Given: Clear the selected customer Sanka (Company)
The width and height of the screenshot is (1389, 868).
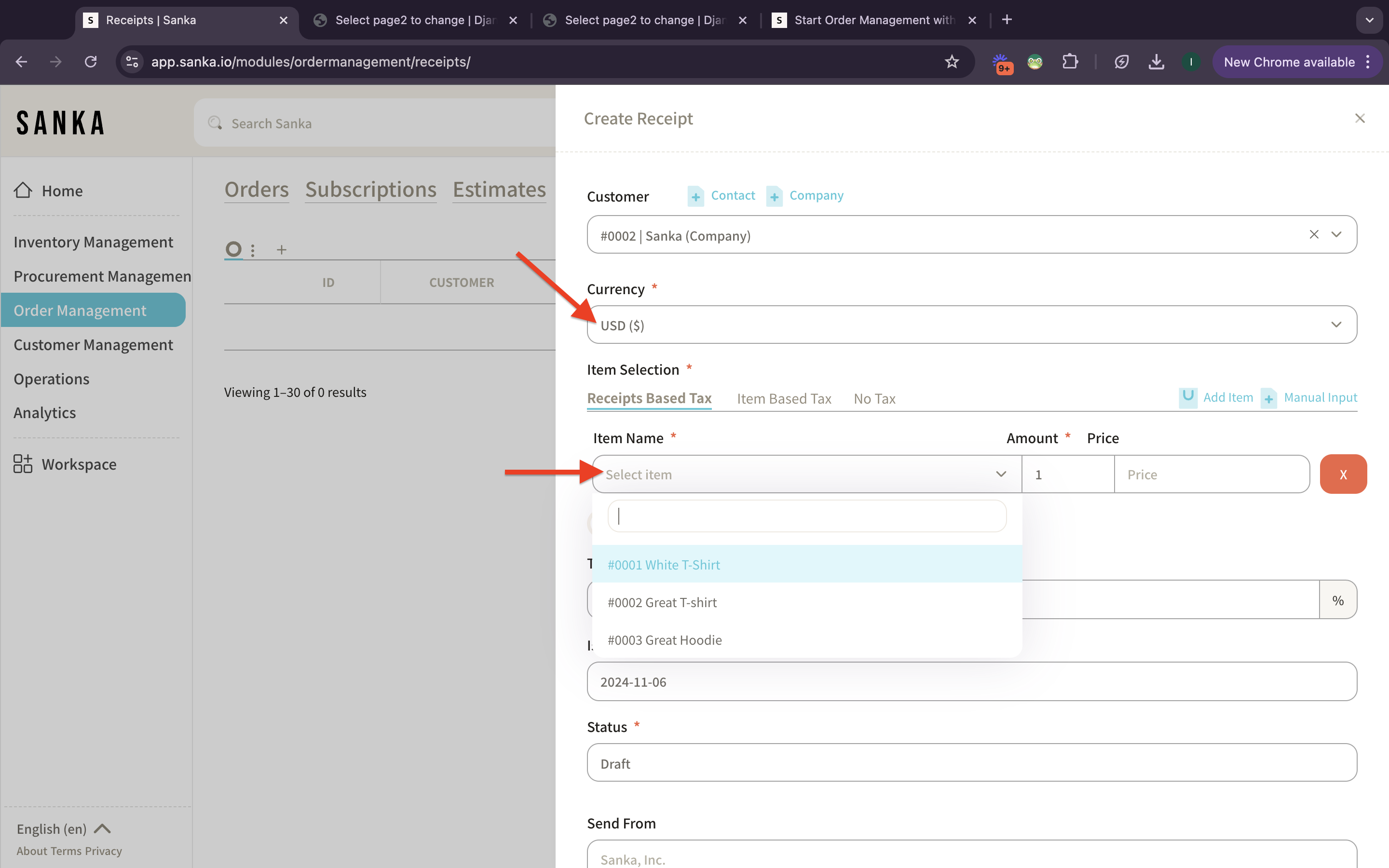Looking at the screenshot, I should click(1314, 234).
